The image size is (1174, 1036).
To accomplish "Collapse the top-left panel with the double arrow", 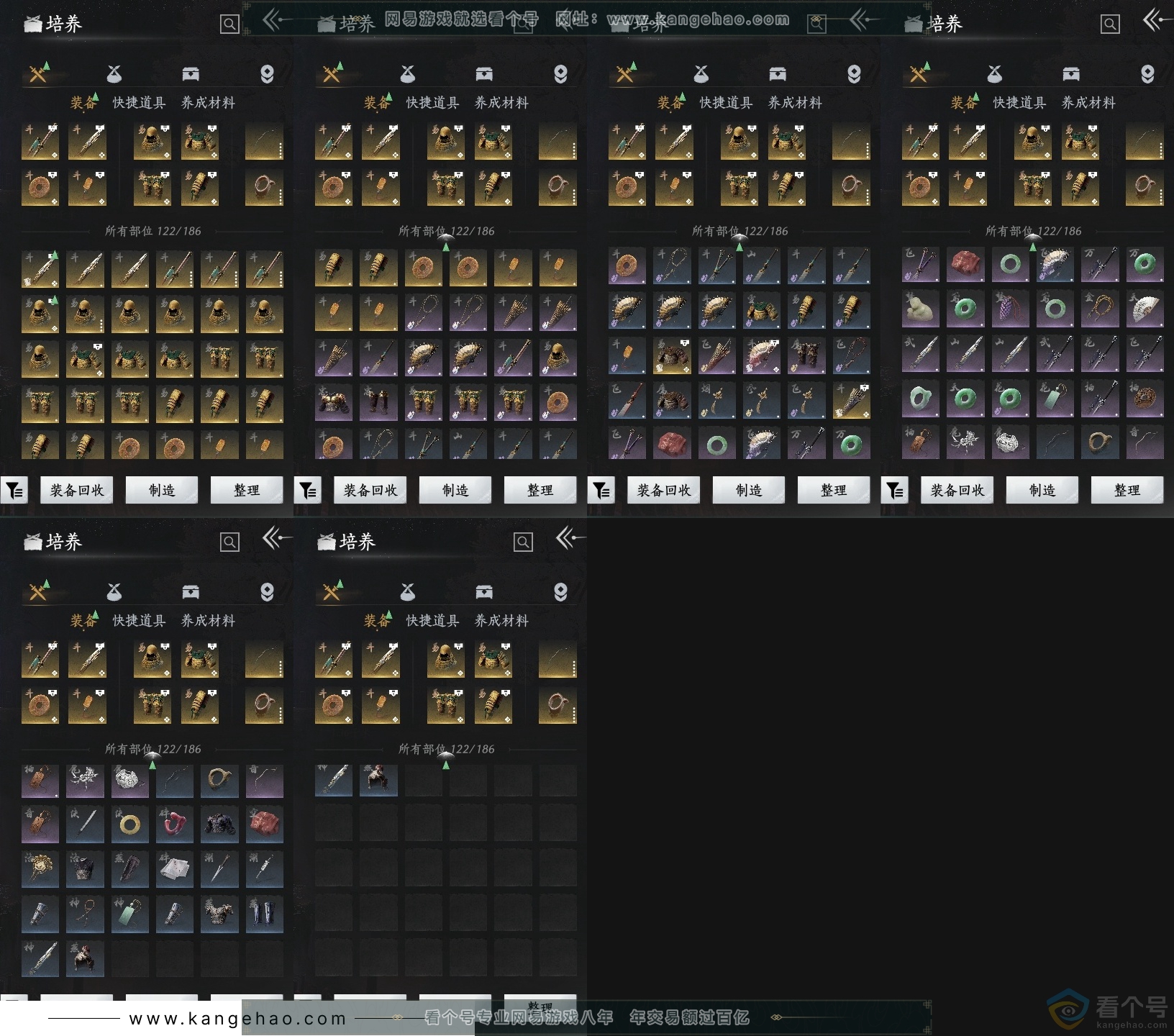I will (x=276, y=20).
